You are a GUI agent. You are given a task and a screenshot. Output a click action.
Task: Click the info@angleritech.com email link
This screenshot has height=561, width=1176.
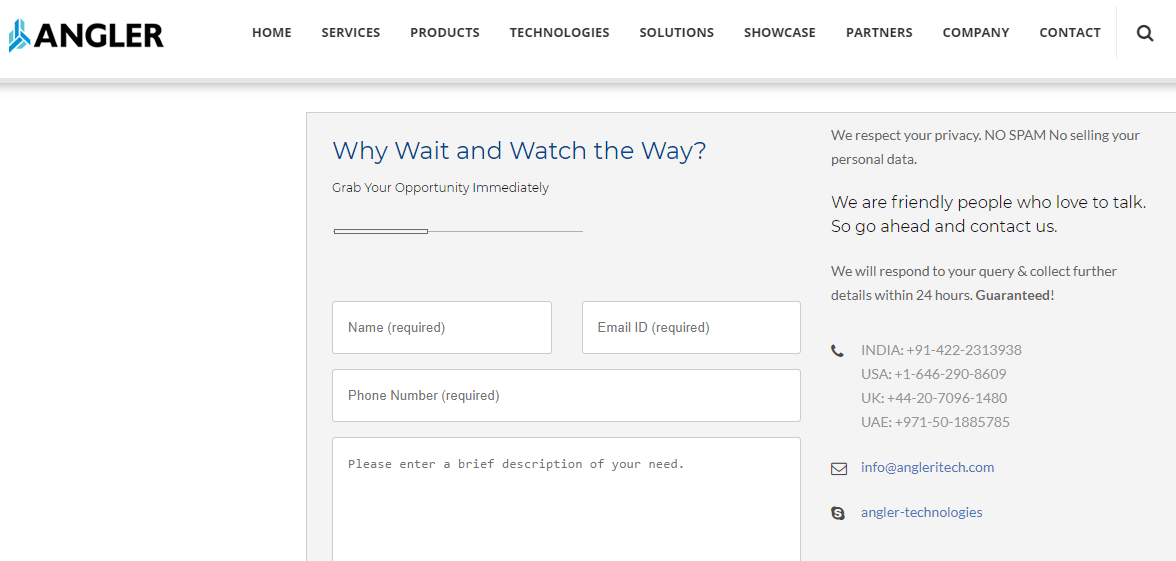pyautogui.click(x=928, y=467)
